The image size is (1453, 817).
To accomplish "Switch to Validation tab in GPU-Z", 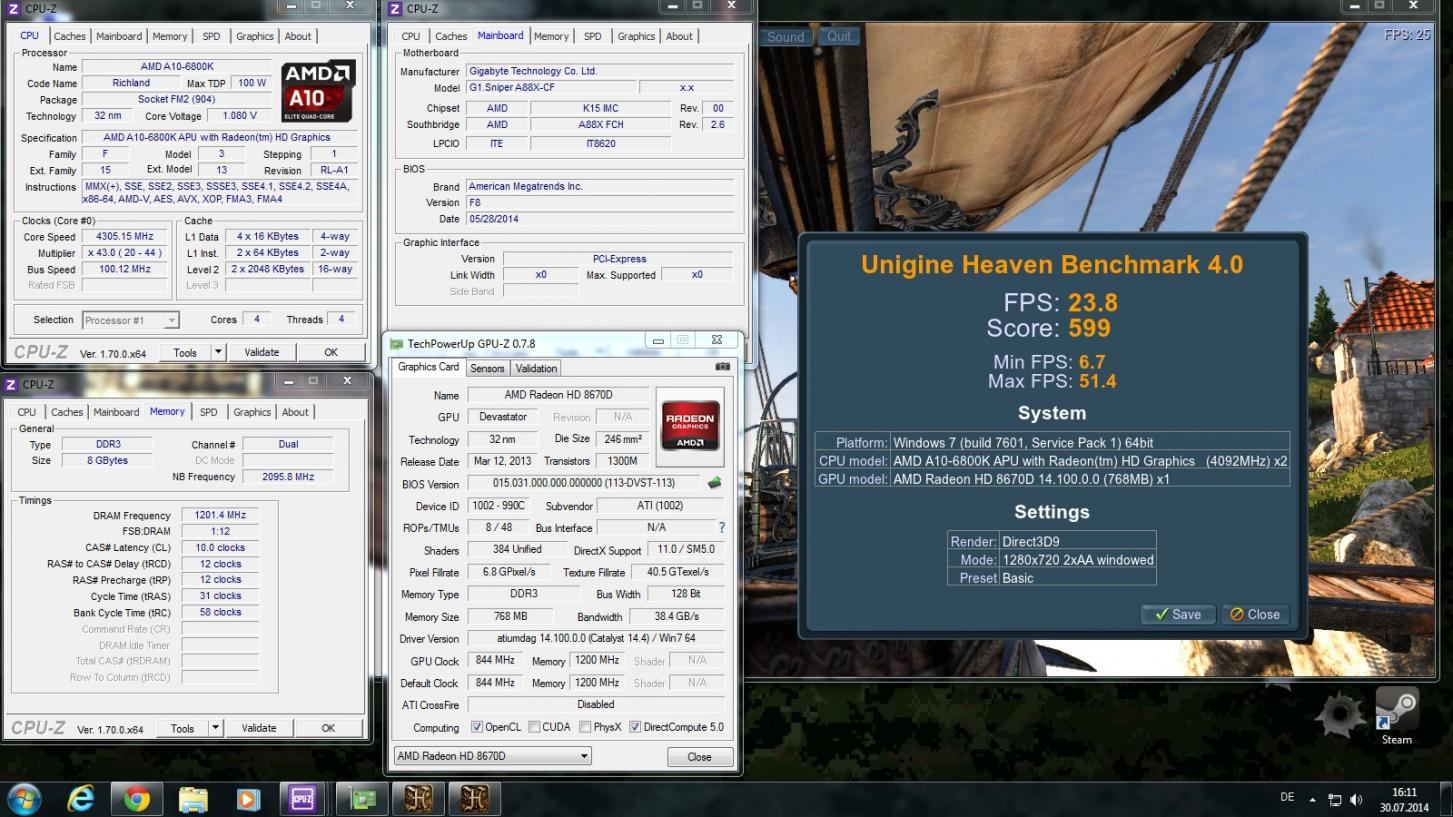I will pos(536,368).
